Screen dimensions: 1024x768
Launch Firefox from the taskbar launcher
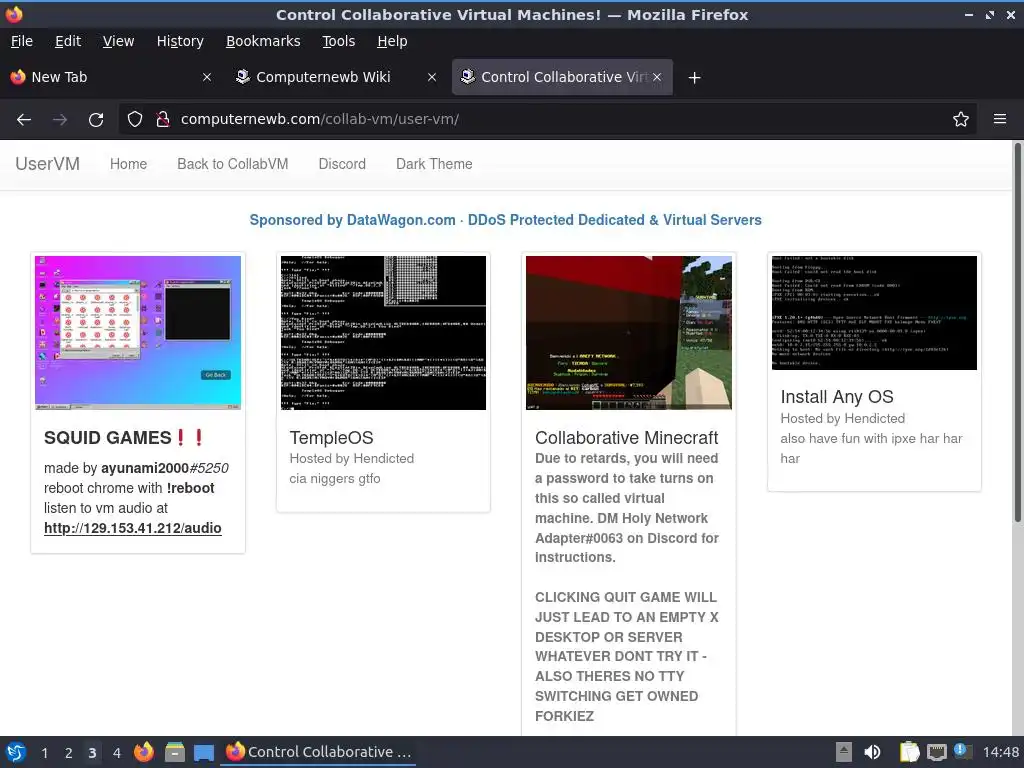144,752
